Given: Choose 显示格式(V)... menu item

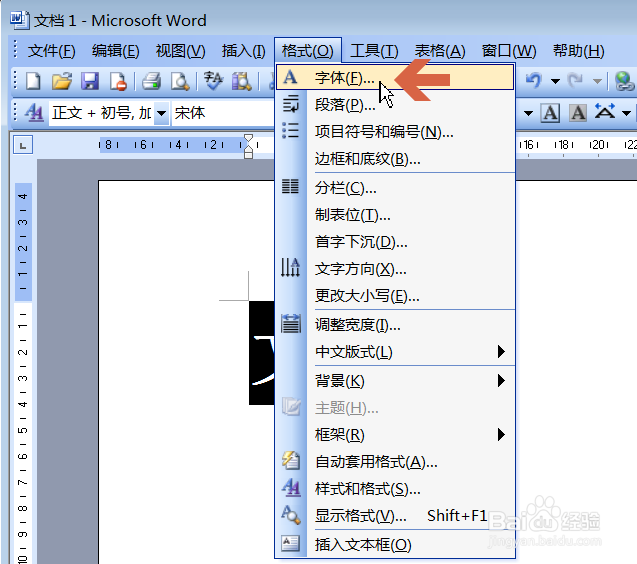Looking at the screenshot, I should tap(395, 515).
